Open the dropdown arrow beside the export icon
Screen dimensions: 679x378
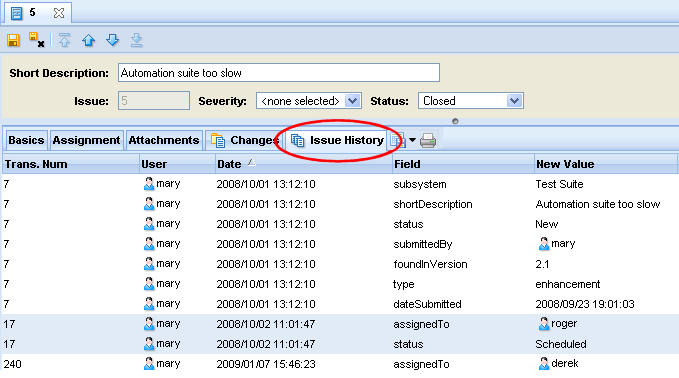tap(412, 140)
